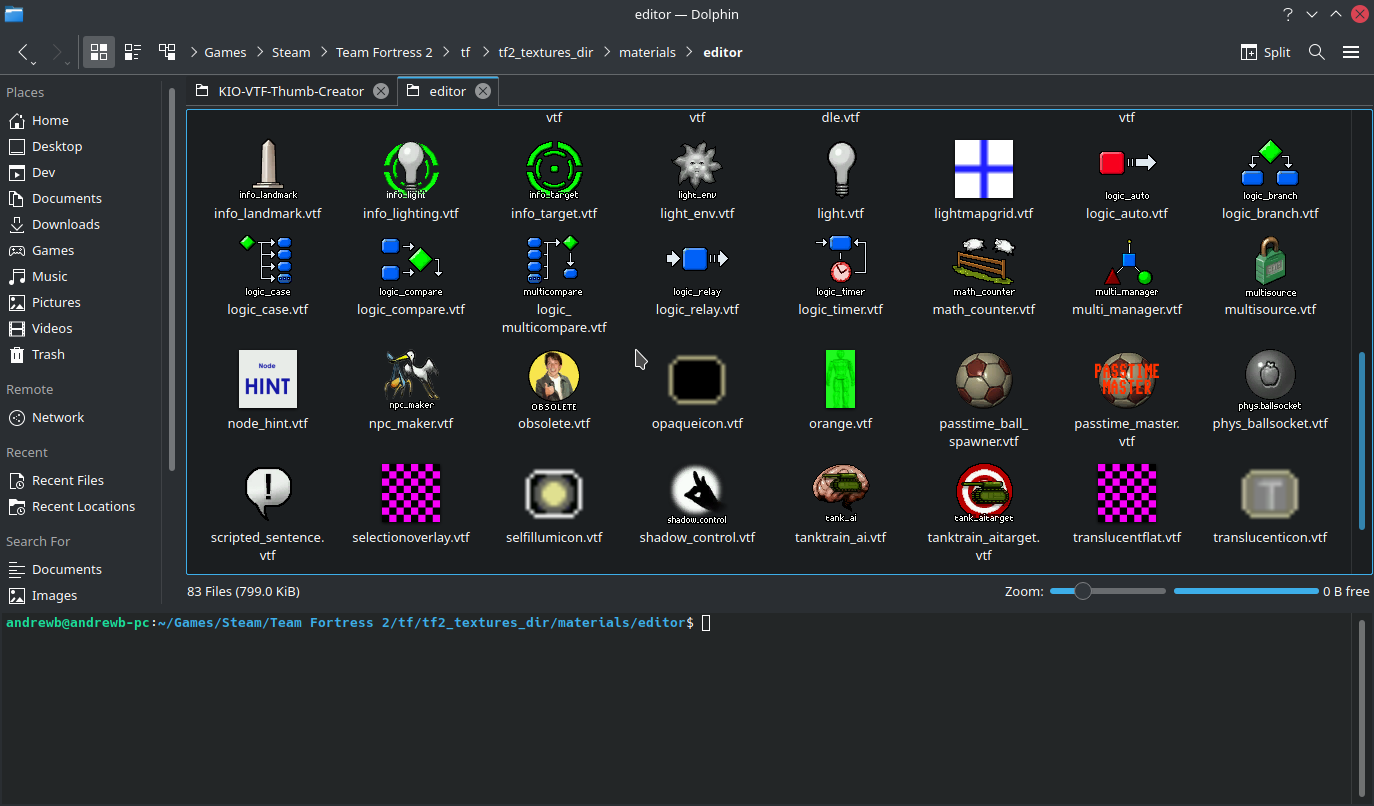Click the file view vertical scrollbar
The width and height of the screenshot is (1374, 806).
(x=1361, y=441)
